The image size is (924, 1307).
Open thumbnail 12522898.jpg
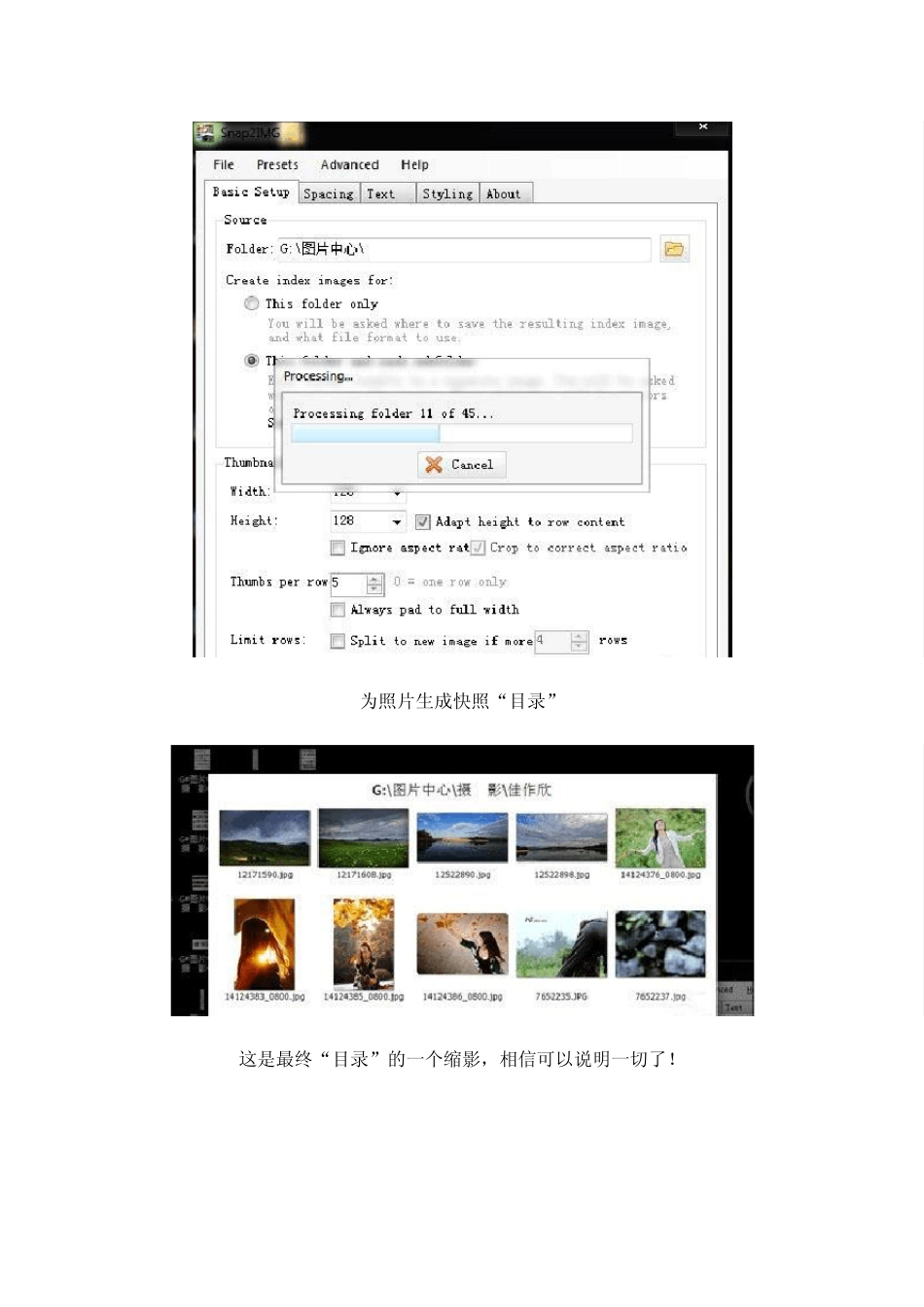[561, 837]
